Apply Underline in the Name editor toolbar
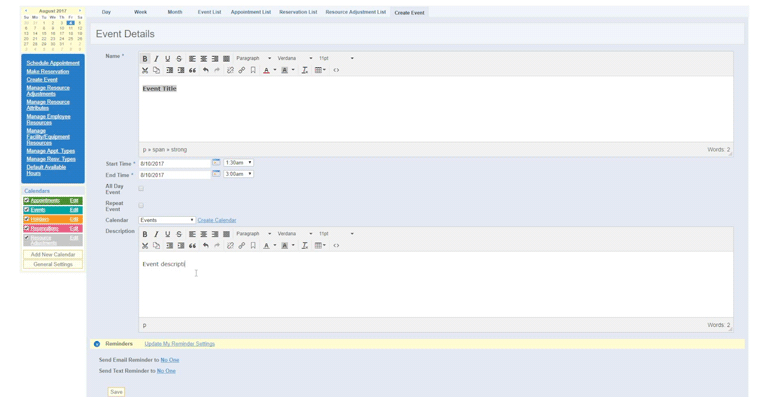768x397 pixels. (168, 59)
